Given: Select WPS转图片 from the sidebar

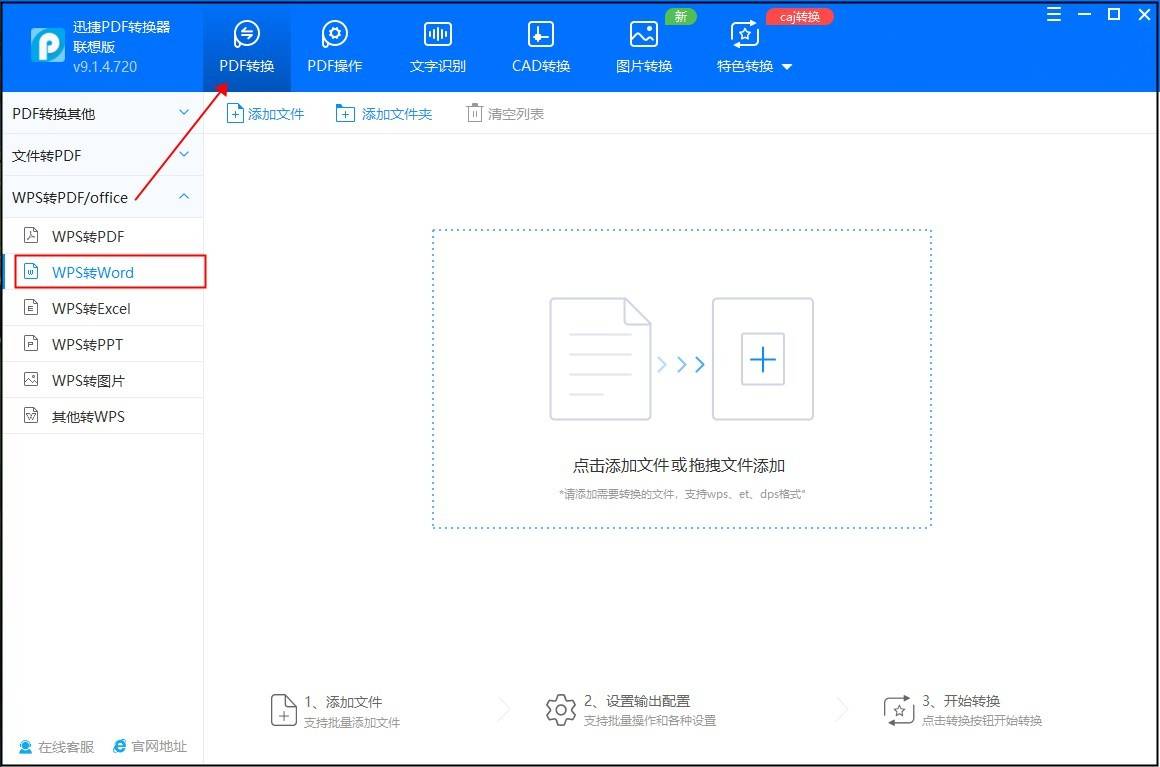Looking at the screenshot, I should (92, 379).
